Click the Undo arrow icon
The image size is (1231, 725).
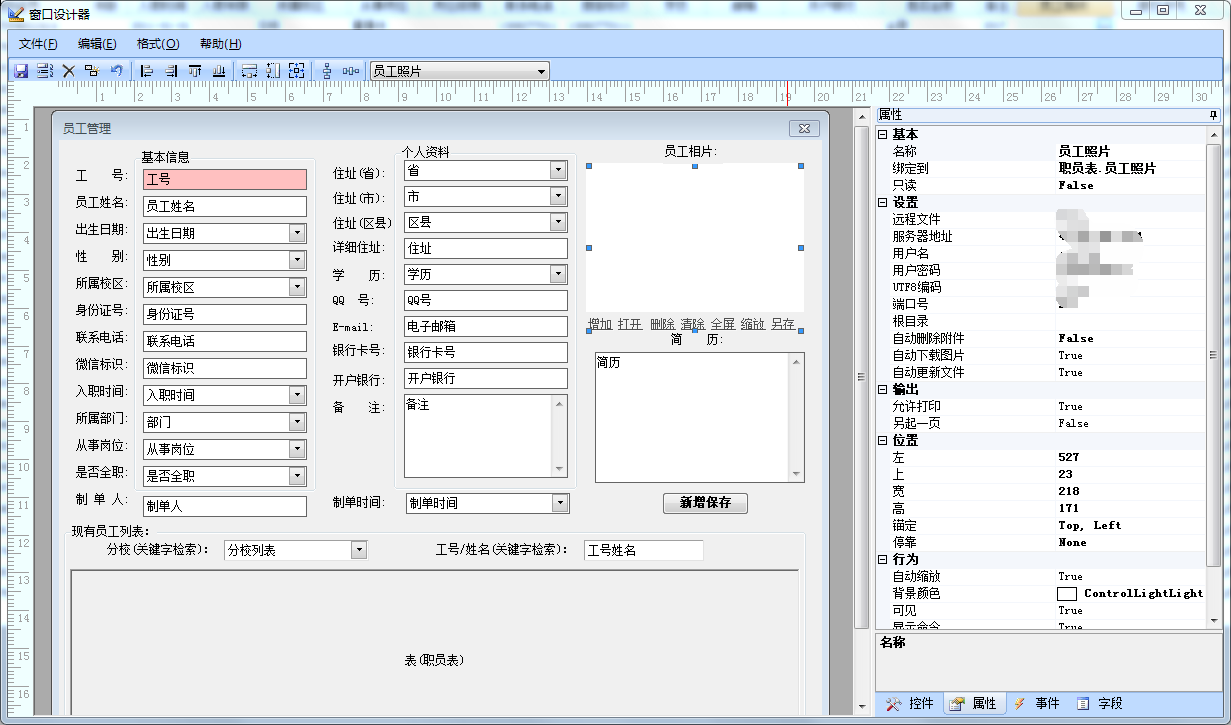click(x=117, y=71)
